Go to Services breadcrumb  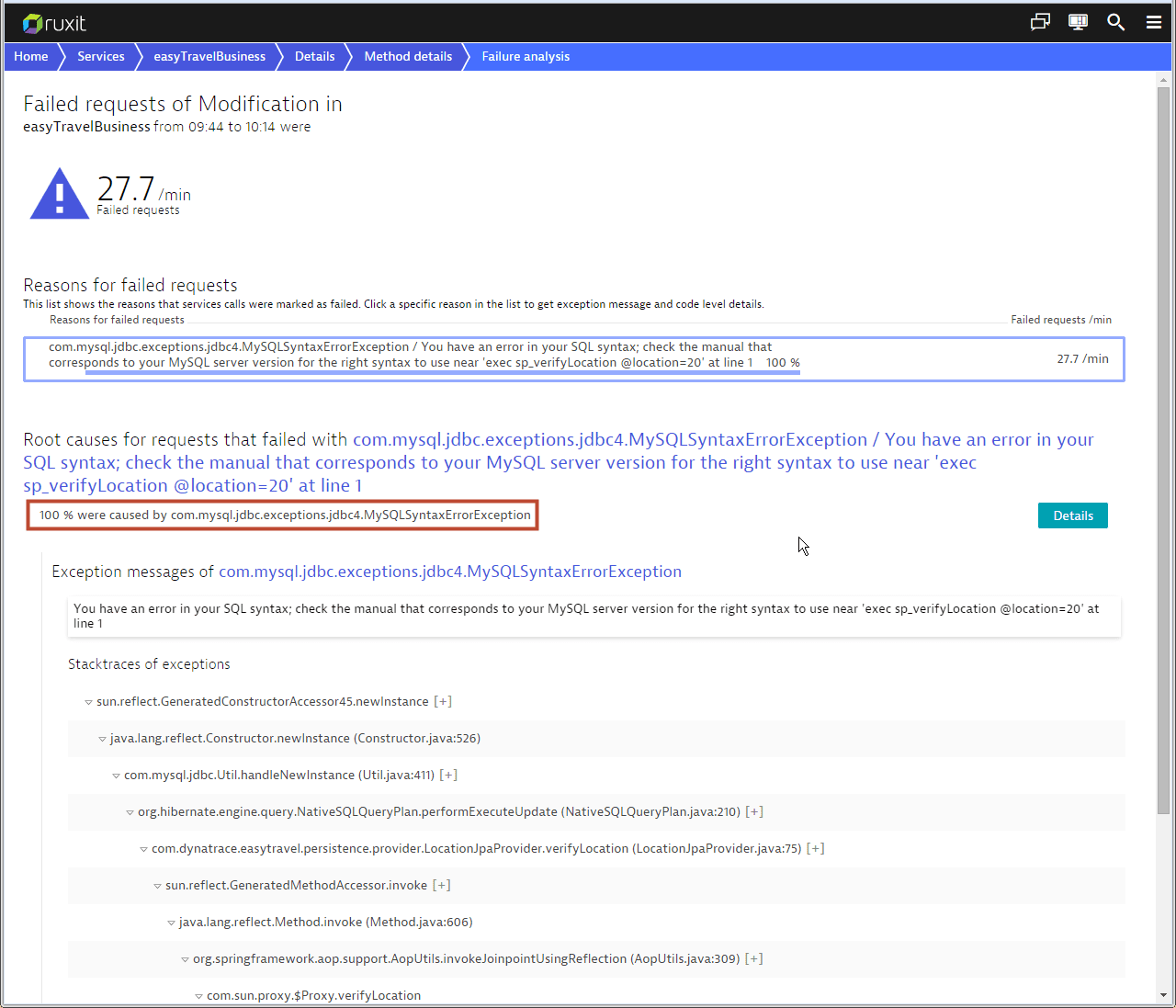[x=101, y=56]
